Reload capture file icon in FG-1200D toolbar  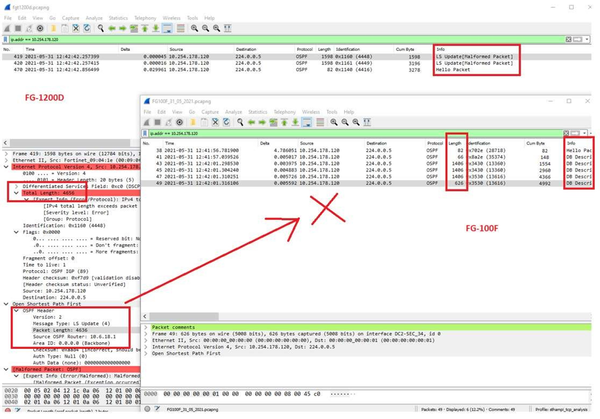tap(87, 28)
